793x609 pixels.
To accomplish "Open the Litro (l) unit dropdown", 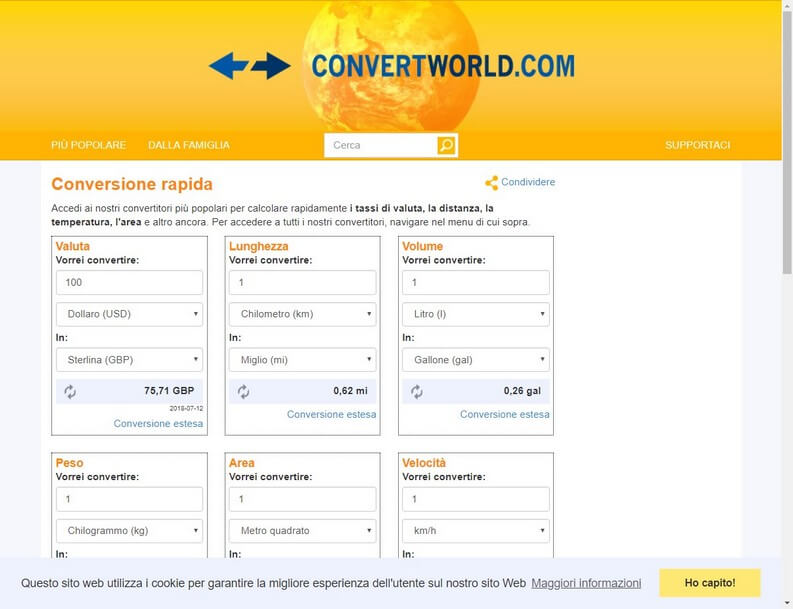I will (x=476, y=314).
